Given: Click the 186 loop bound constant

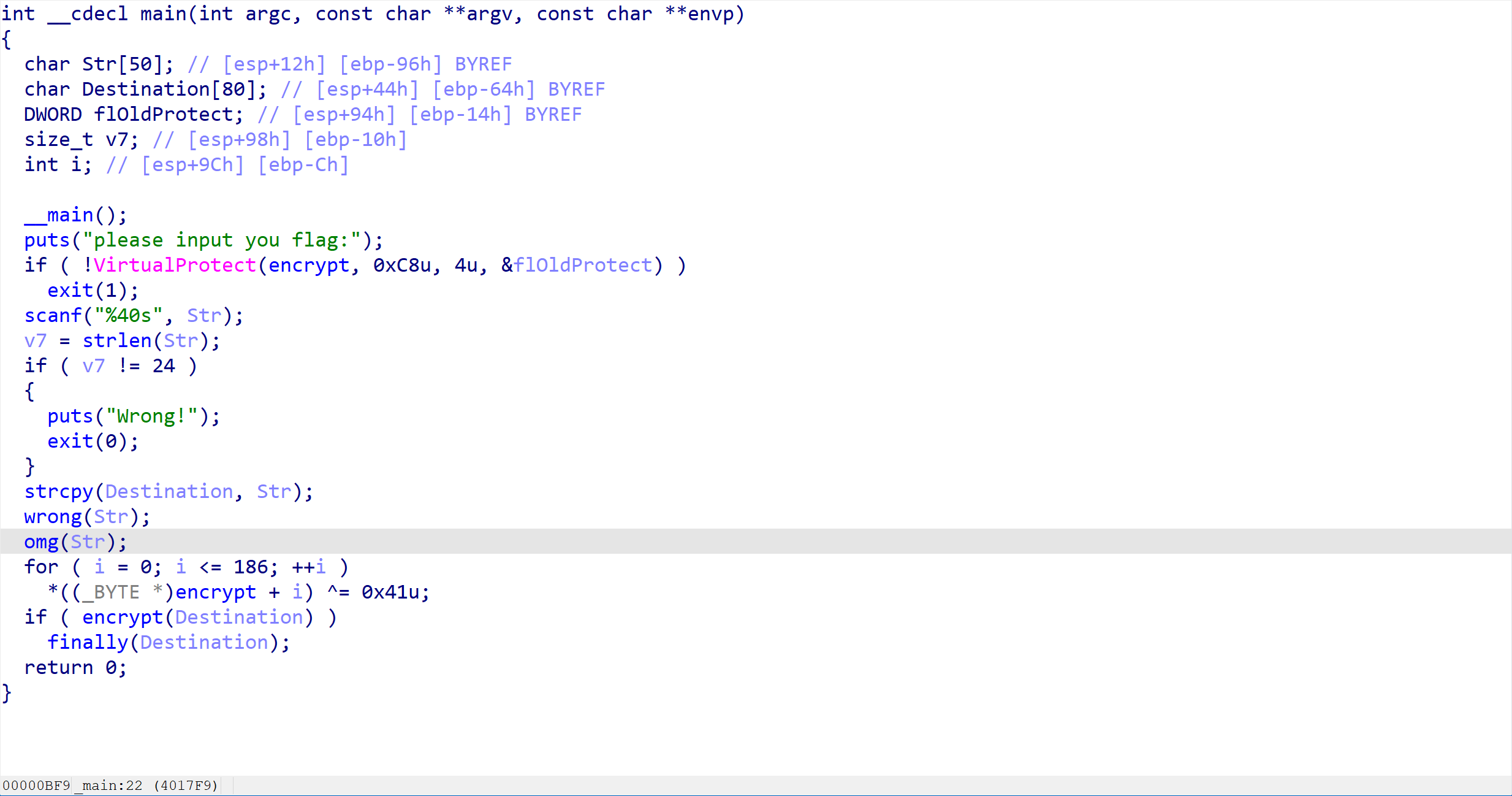Looking at the screenshot, I should (251, 567).
